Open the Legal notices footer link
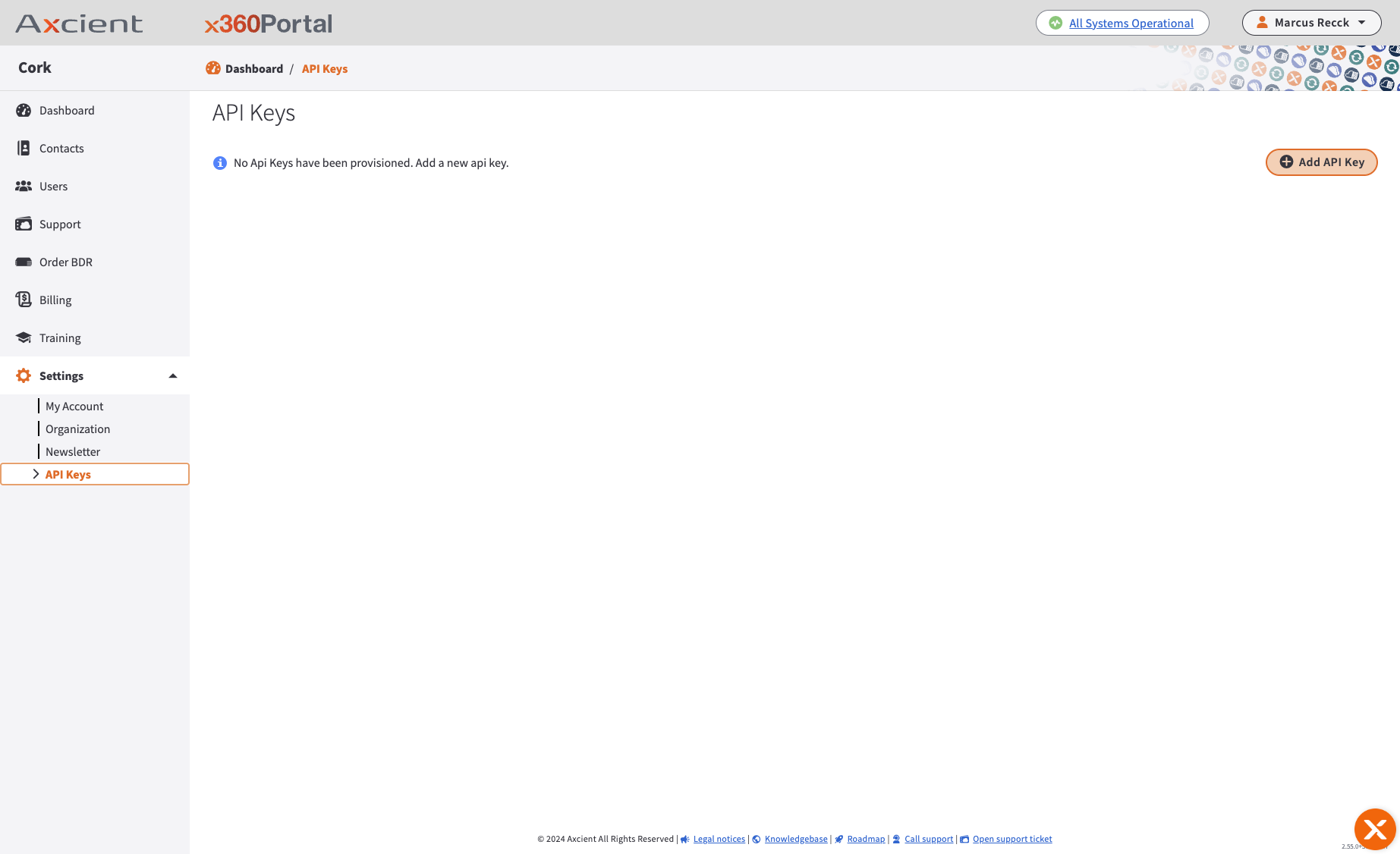 (719, 839)
